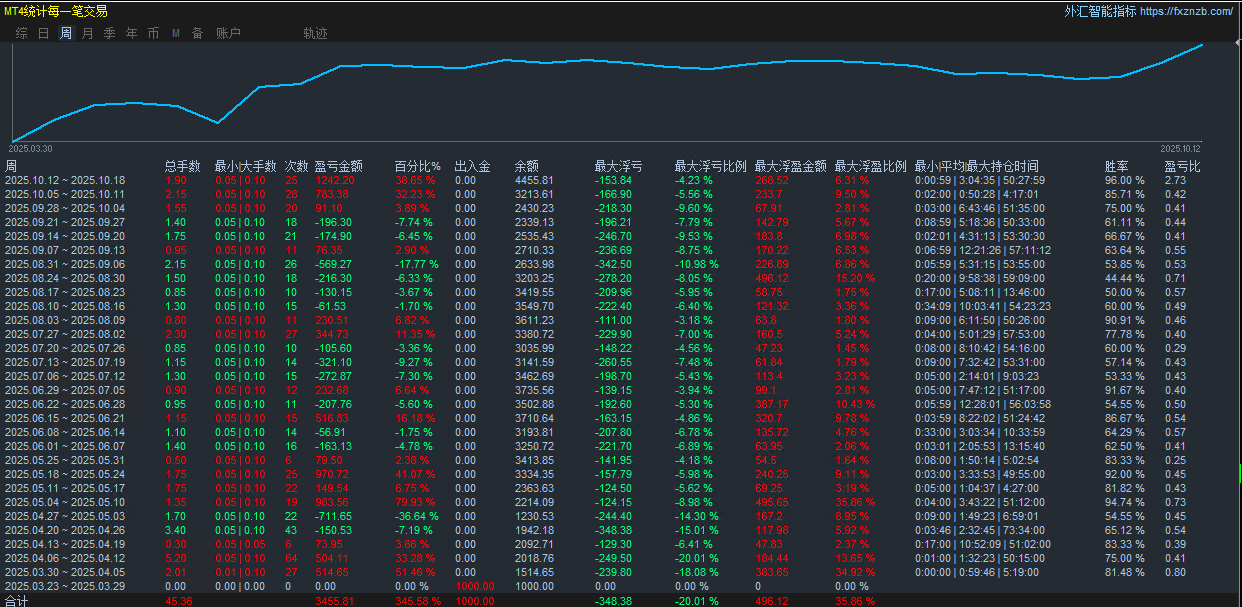Click the 最小|平均|最大持仓时间 column header

pos(976,166)
